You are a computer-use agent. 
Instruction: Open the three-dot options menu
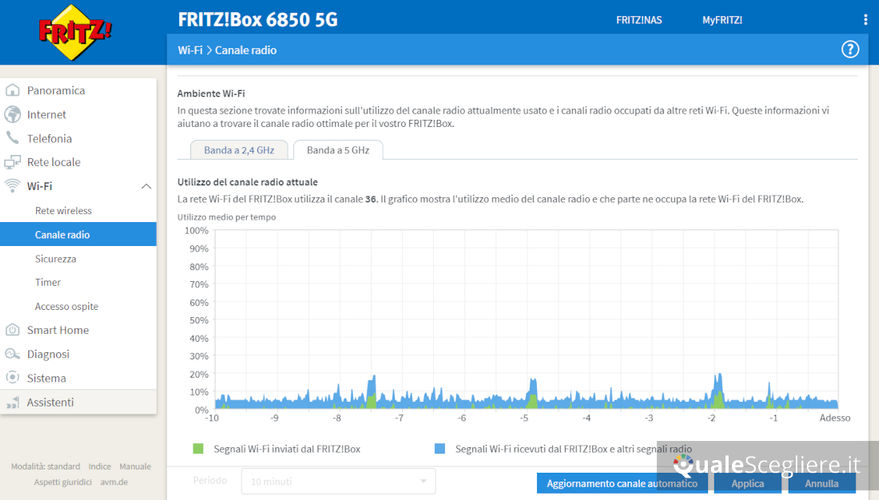[865, 19]
